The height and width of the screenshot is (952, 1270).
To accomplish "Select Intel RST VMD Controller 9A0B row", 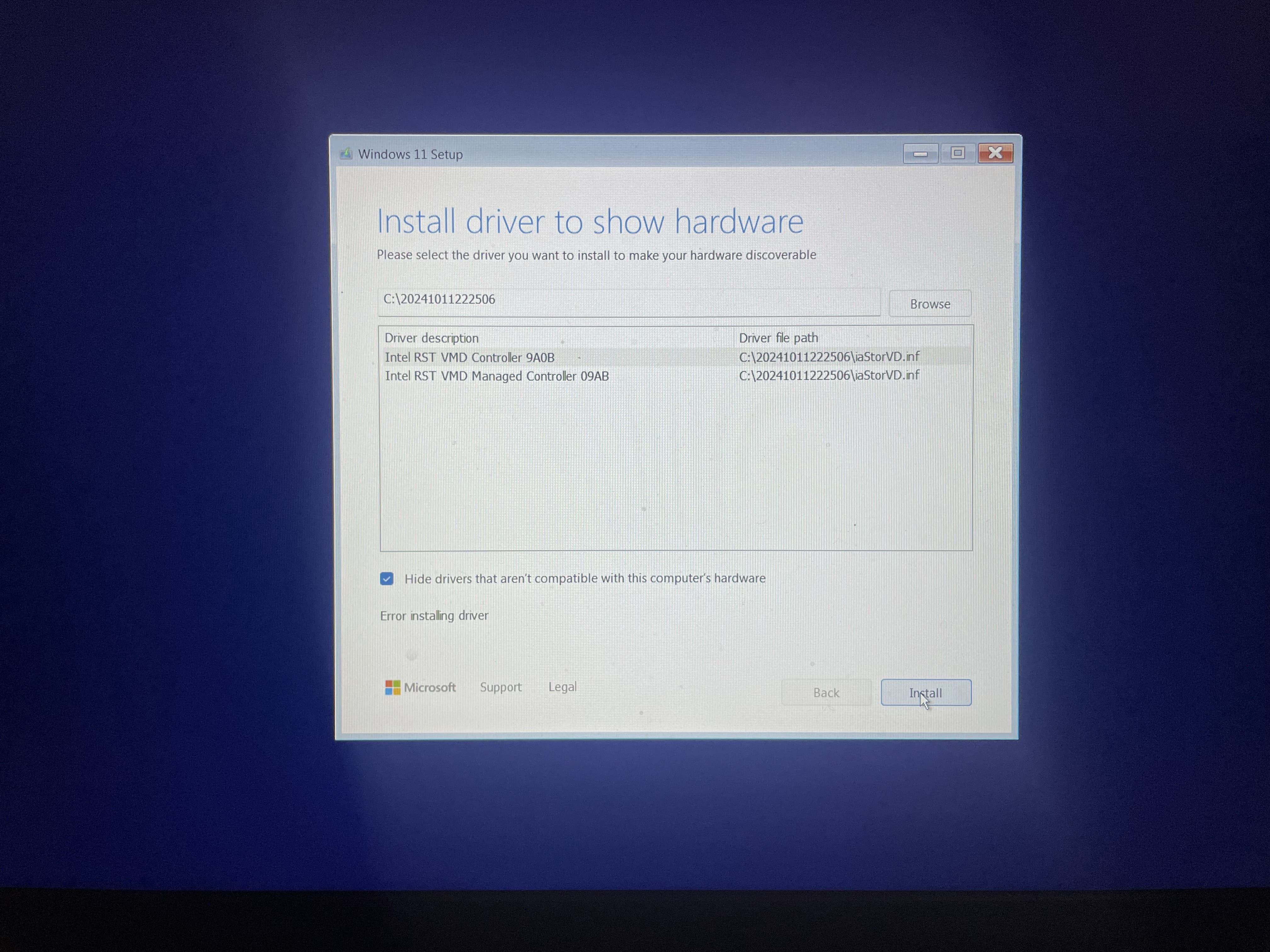I will [676, 357].
